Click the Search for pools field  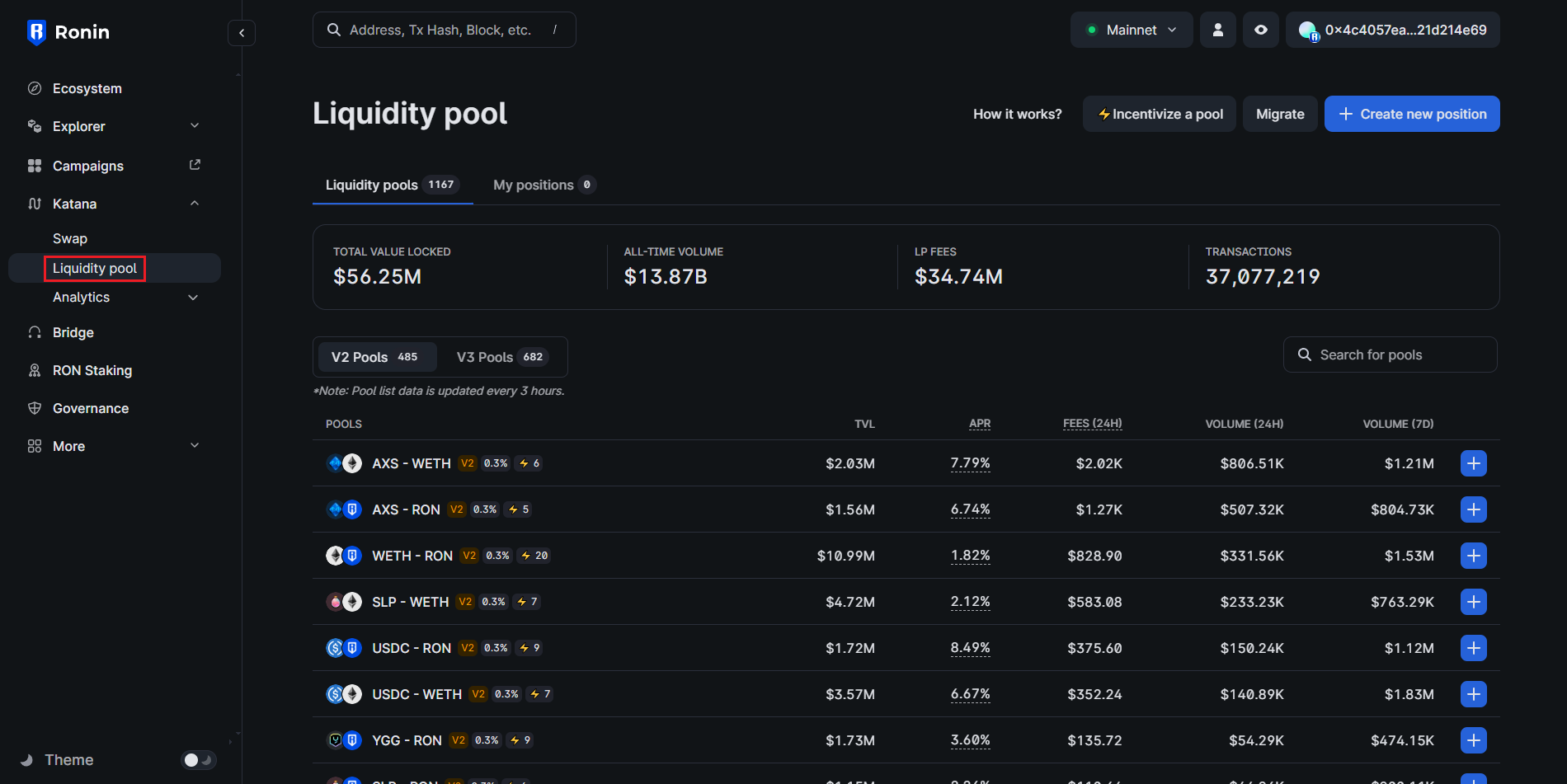[x=1390, y=354]
